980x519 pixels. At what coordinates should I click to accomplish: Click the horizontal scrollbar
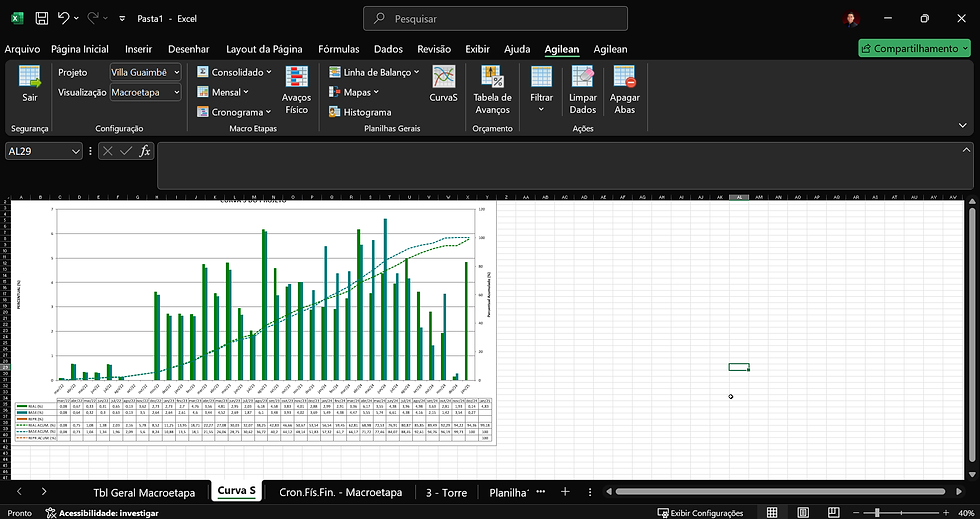(x=779, y=492)
